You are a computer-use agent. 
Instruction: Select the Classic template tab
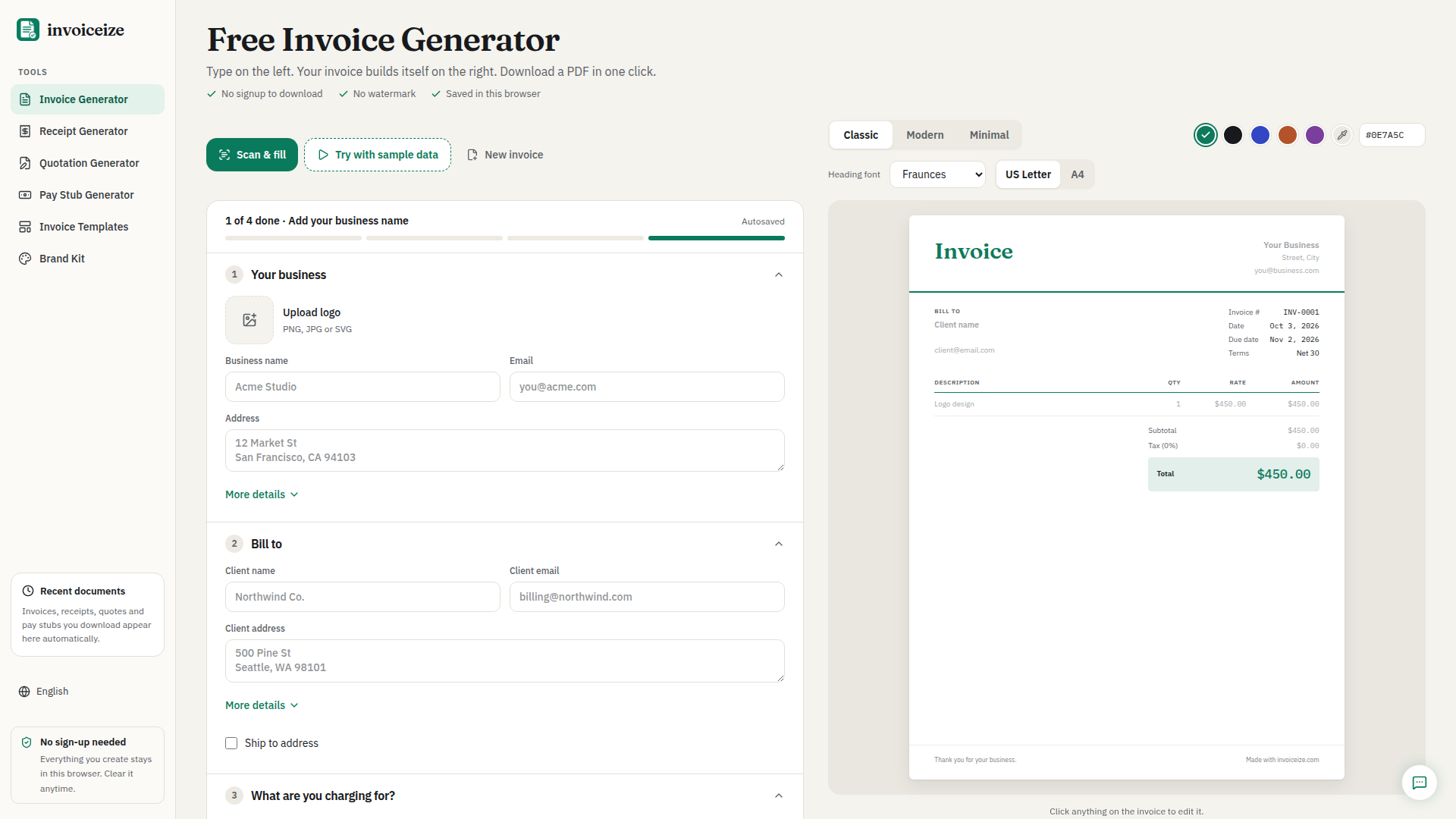[x=861, y=135]
